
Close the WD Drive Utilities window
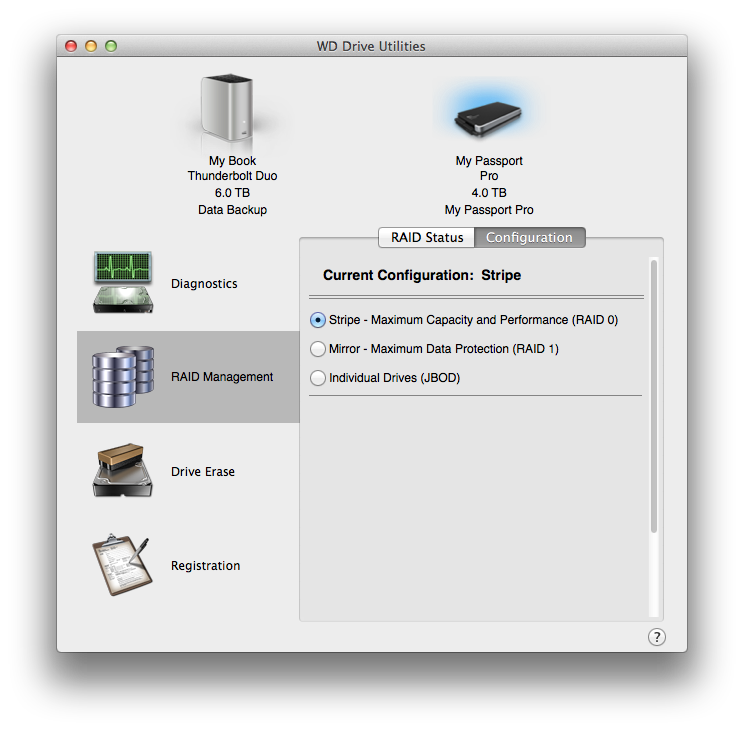(71, 46)
